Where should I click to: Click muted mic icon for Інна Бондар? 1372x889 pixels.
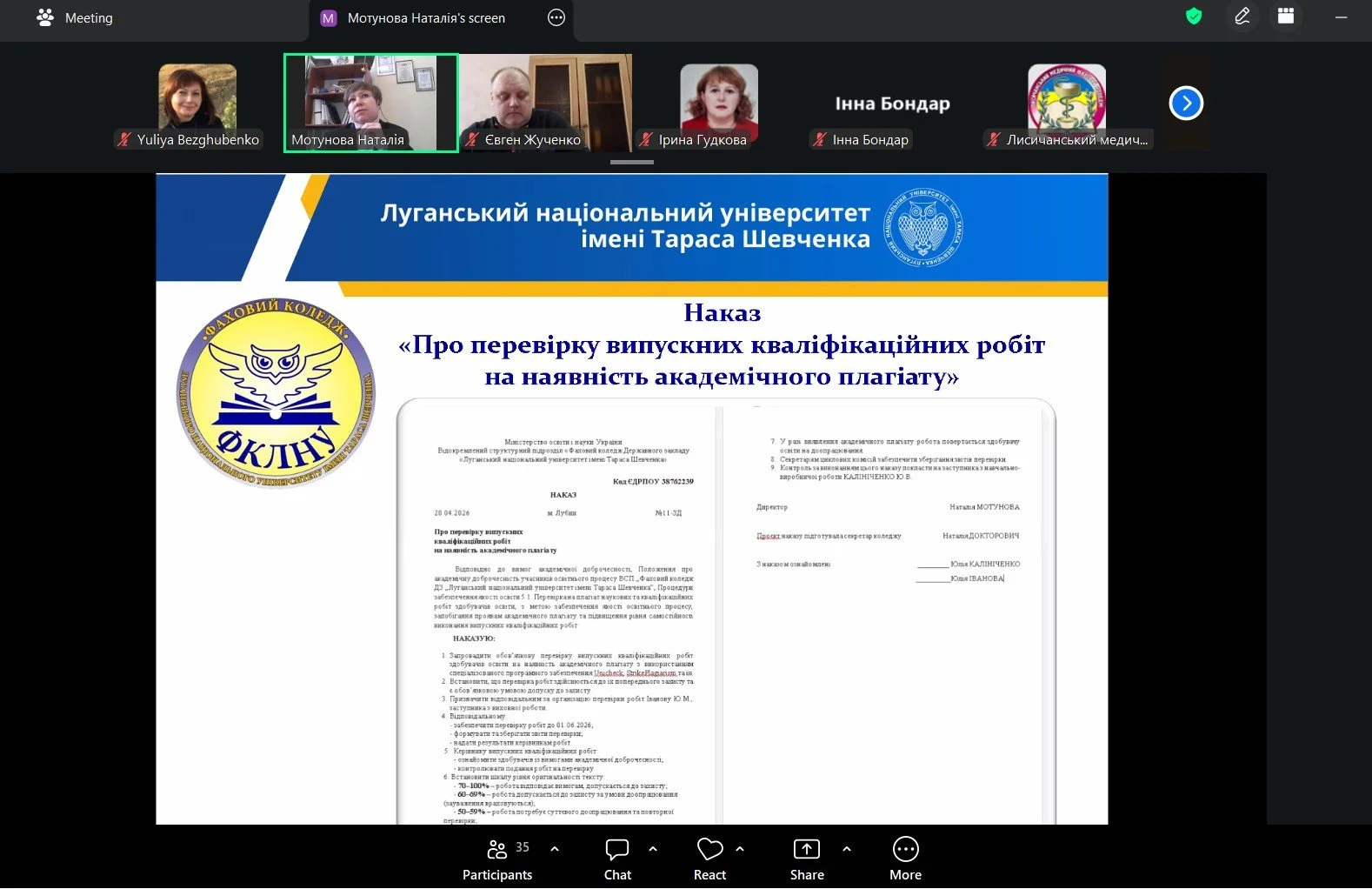pos(820,139)
